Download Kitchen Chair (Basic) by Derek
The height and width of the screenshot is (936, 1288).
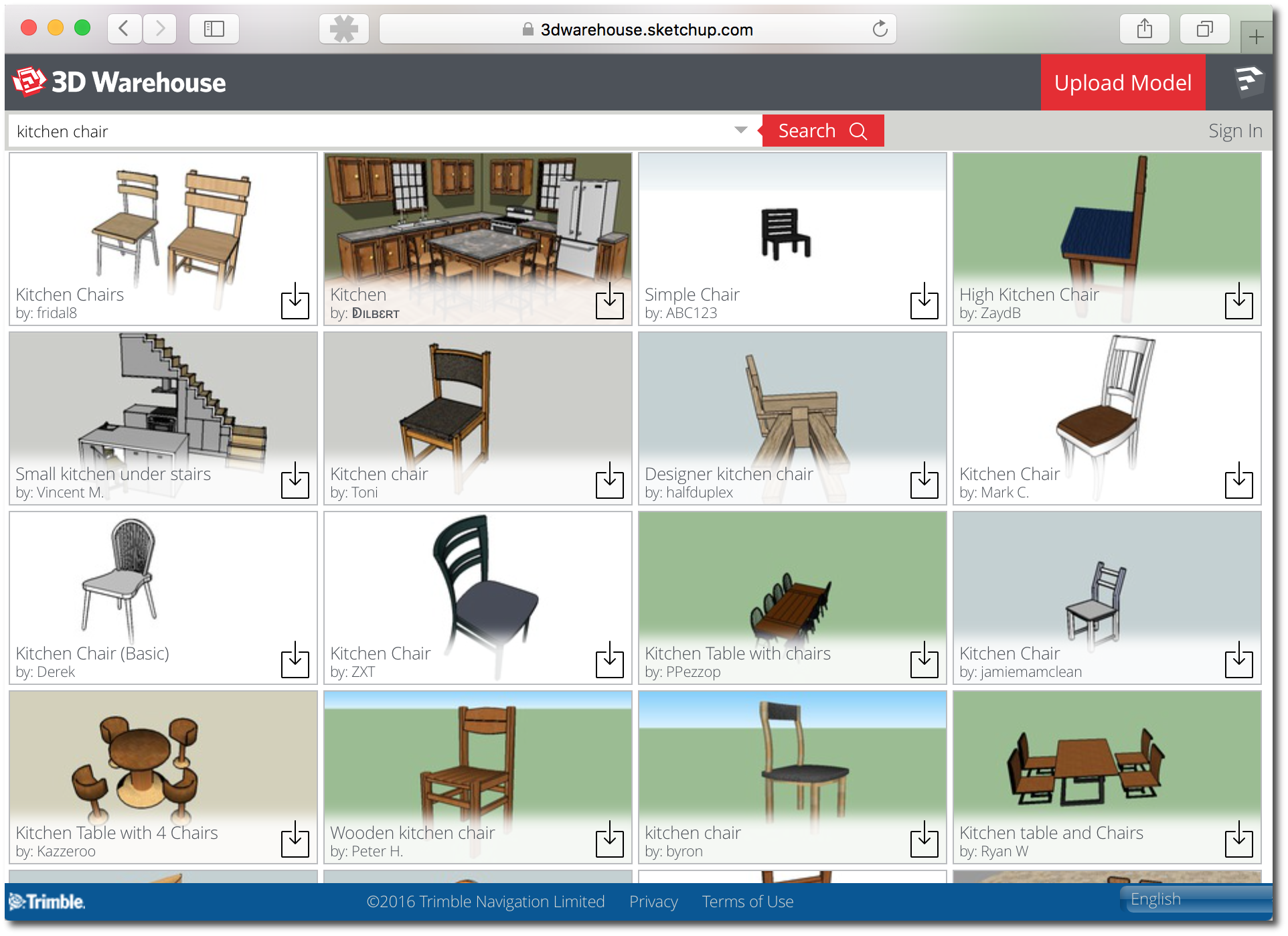295,660
